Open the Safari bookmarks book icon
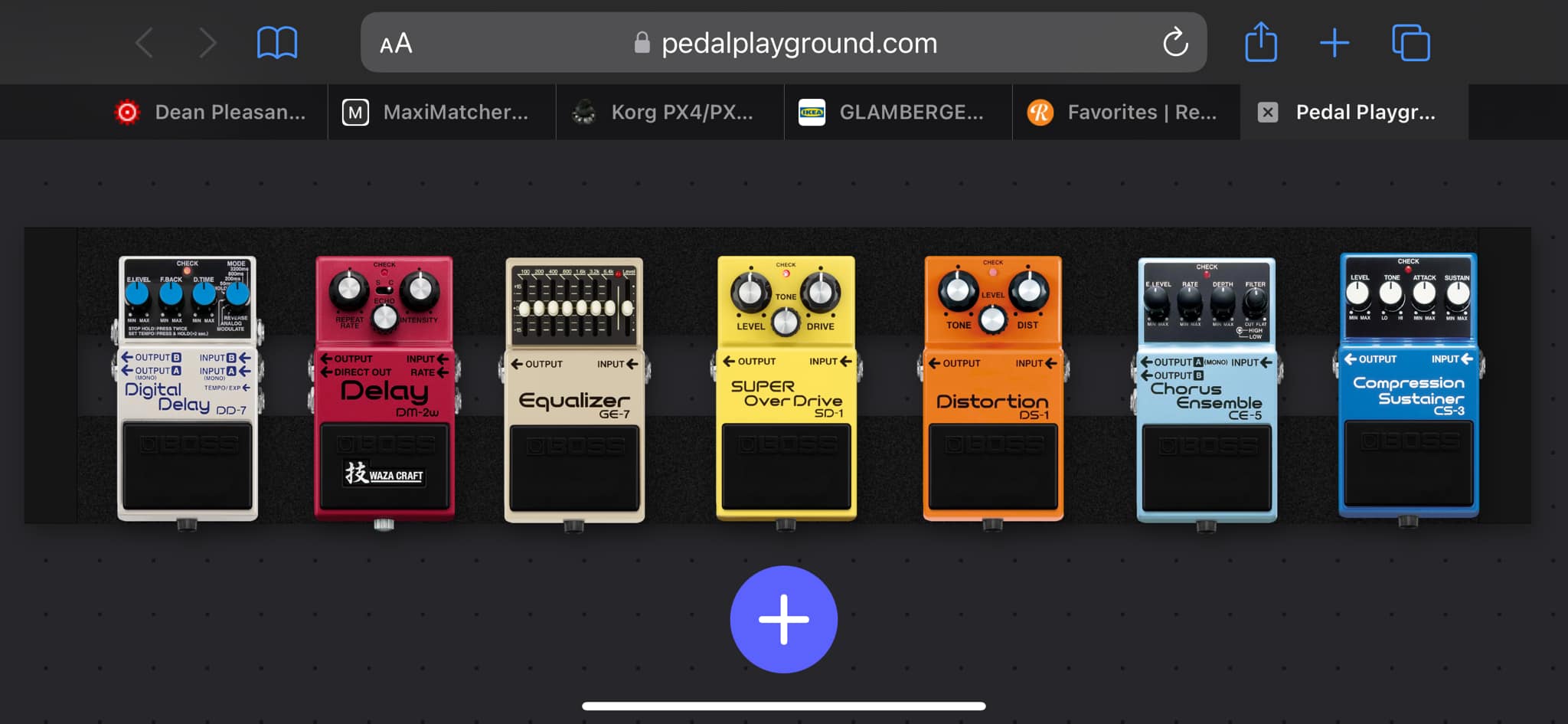This screenshot has height=724, width=1568. 277,43
